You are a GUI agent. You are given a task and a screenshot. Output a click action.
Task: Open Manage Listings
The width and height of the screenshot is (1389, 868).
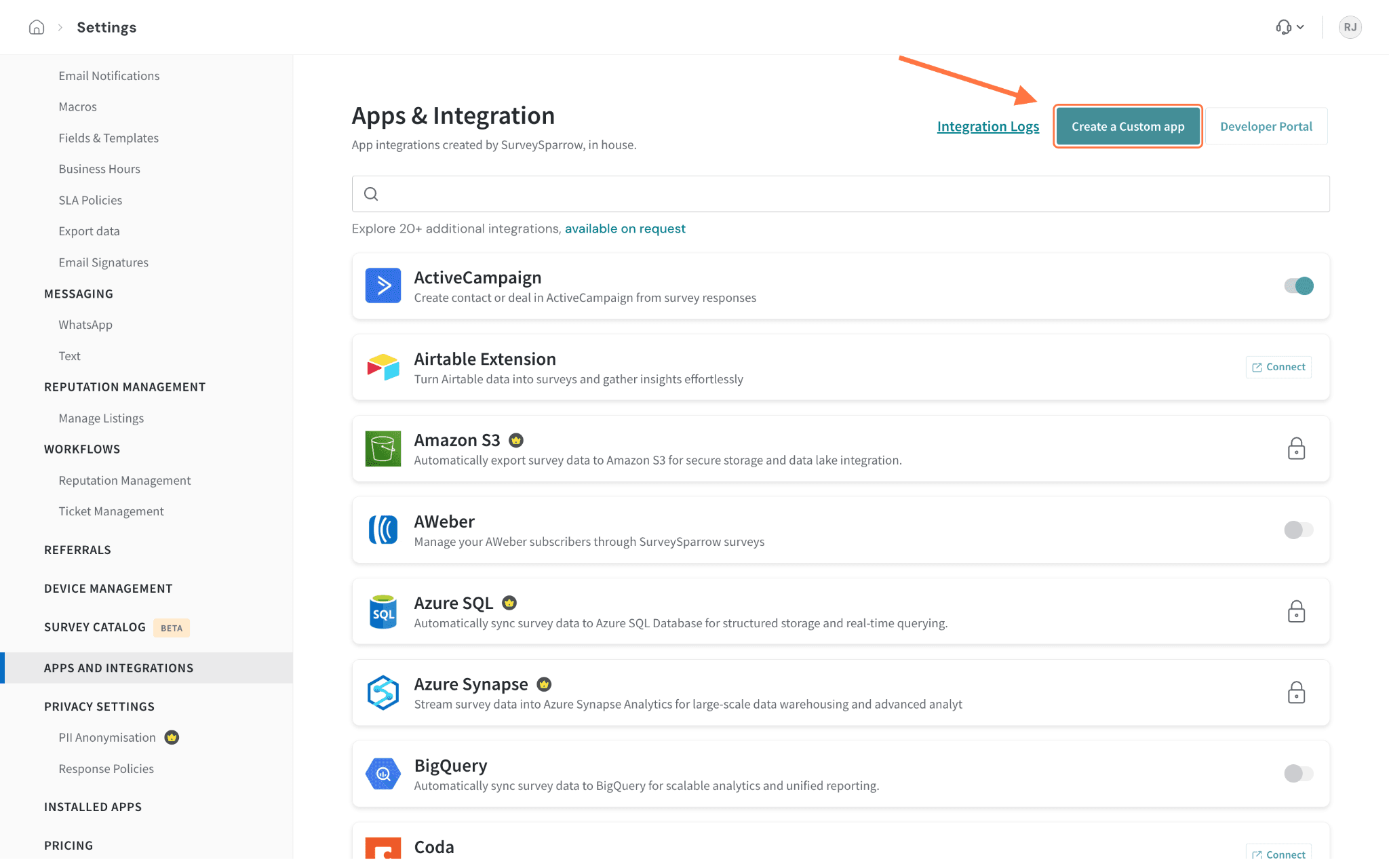(x=101, y=418)
